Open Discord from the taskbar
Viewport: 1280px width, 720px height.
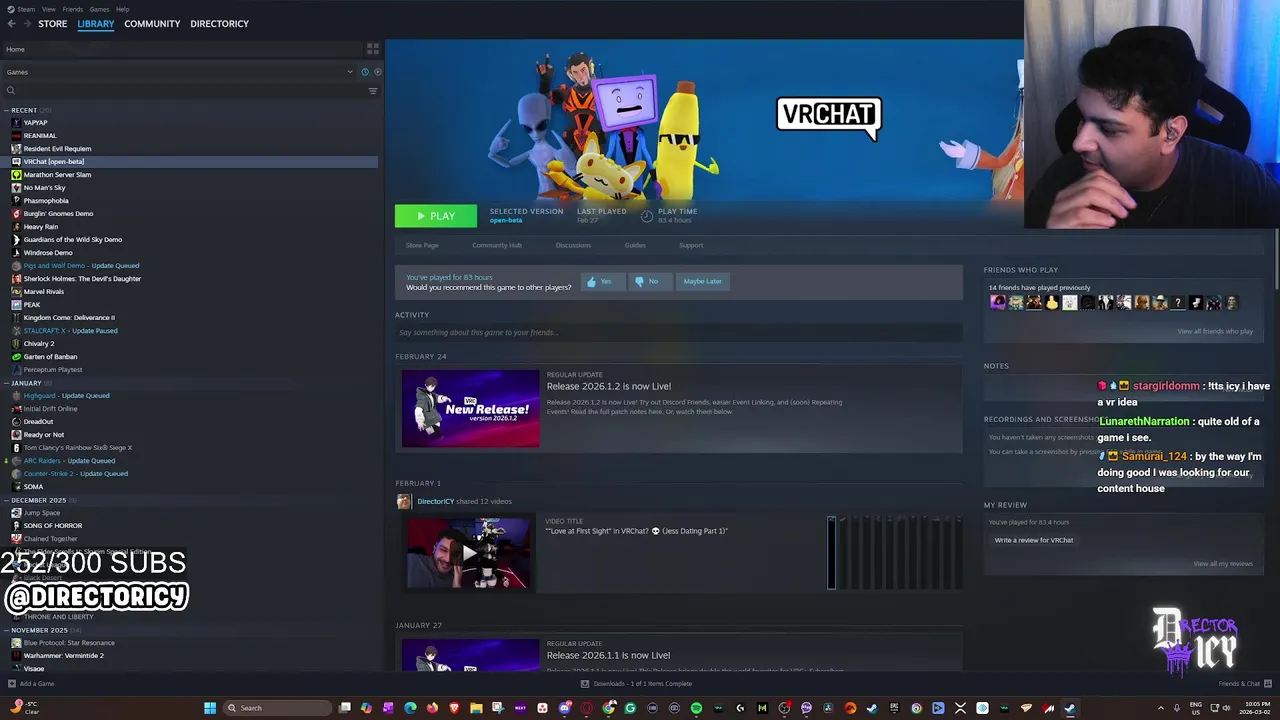[564, 708]
